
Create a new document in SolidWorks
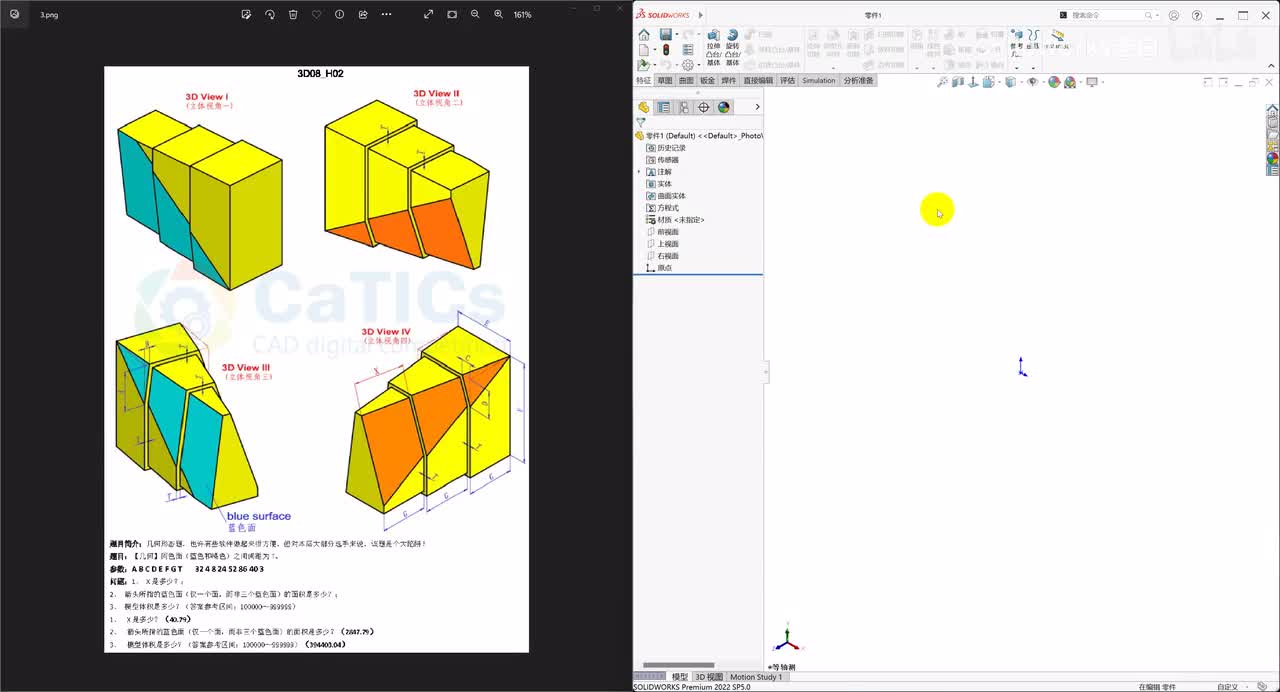pos(643,49)
